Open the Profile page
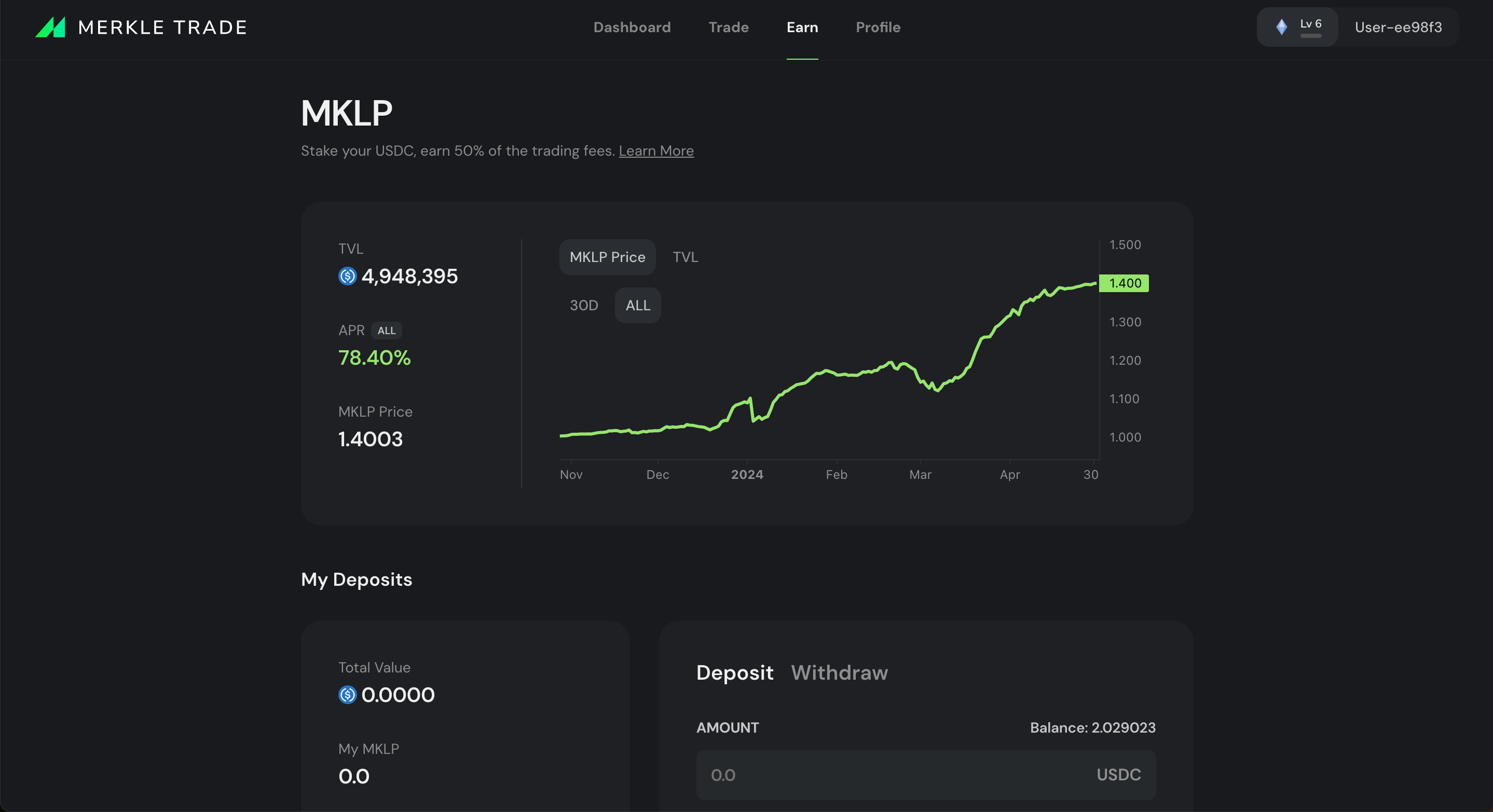Viewport: 1493px width, 812px height. point(878,27)
